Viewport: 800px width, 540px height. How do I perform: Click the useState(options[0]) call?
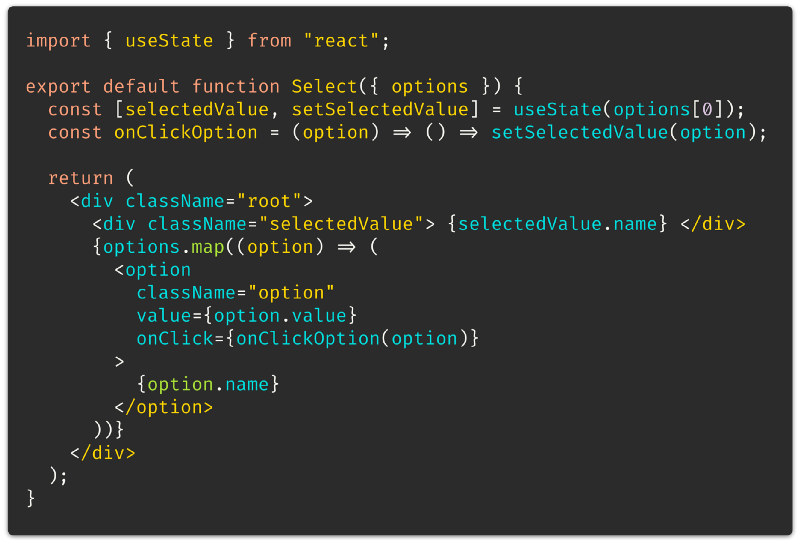click(623, 110)
